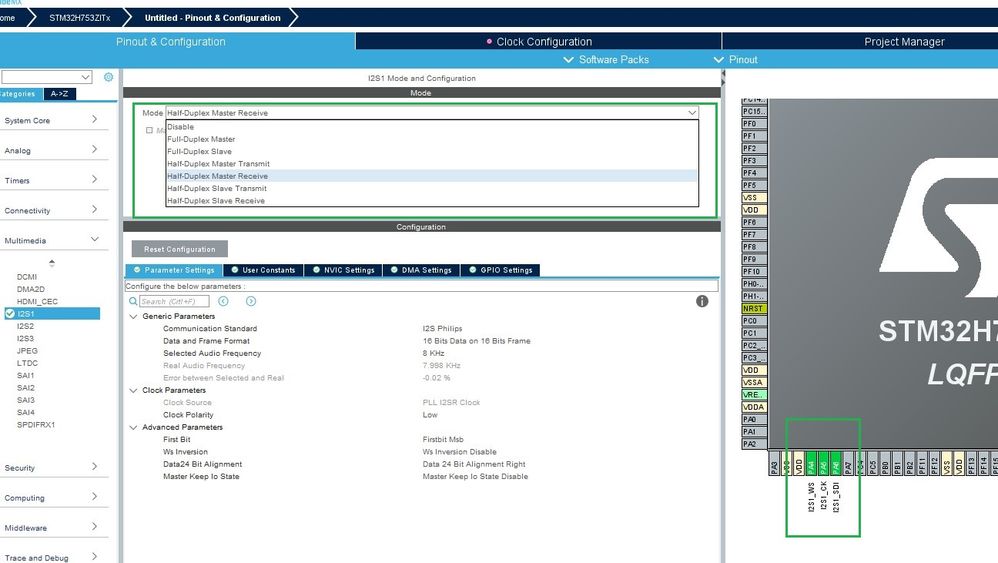This screenshot has width=998, height=563.
Task: Select the VDDA pin on chip
Action: click(x=754, y=407)
